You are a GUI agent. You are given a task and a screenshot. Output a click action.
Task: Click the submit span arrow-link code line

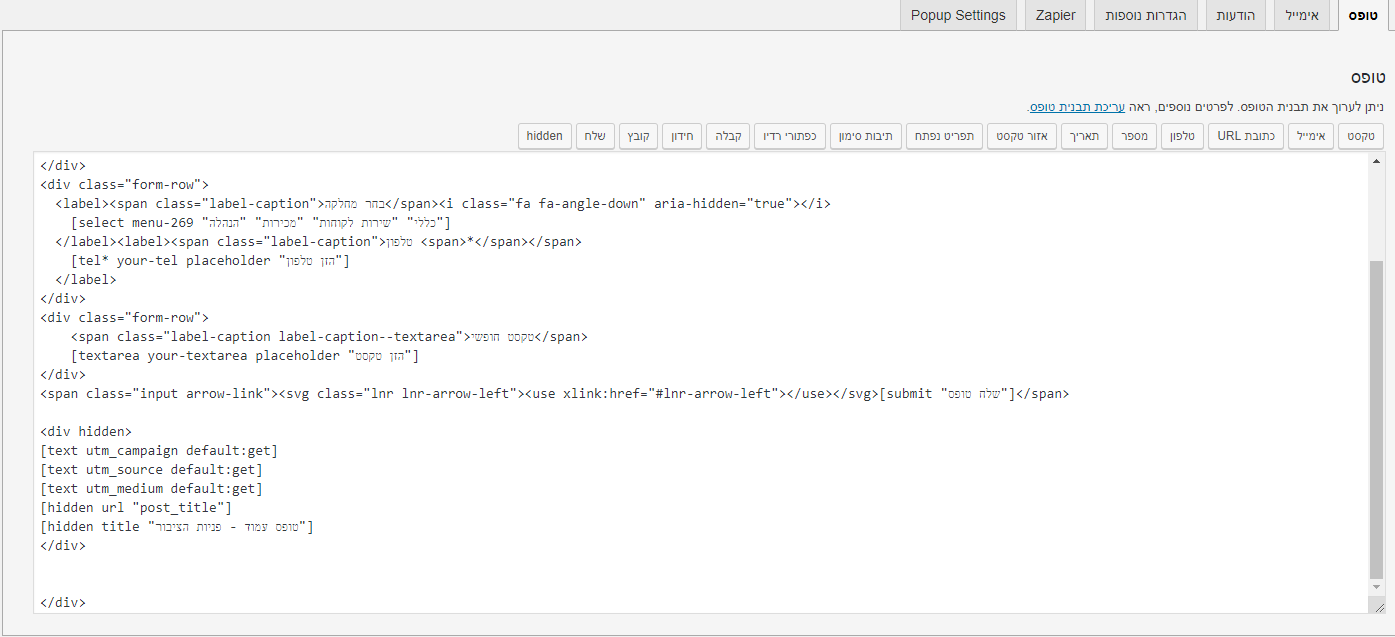tap(555, 394)
